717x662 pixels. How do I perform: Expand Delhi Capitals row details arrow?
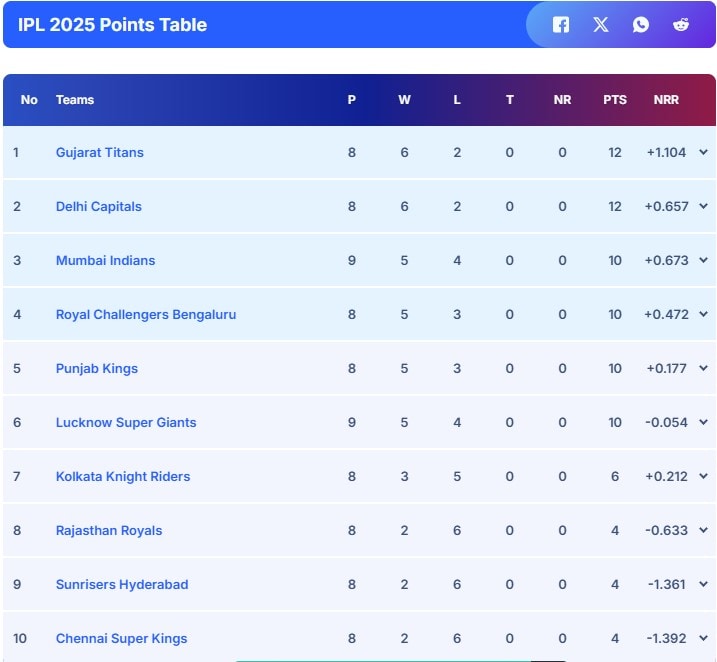tap(703, 207)
